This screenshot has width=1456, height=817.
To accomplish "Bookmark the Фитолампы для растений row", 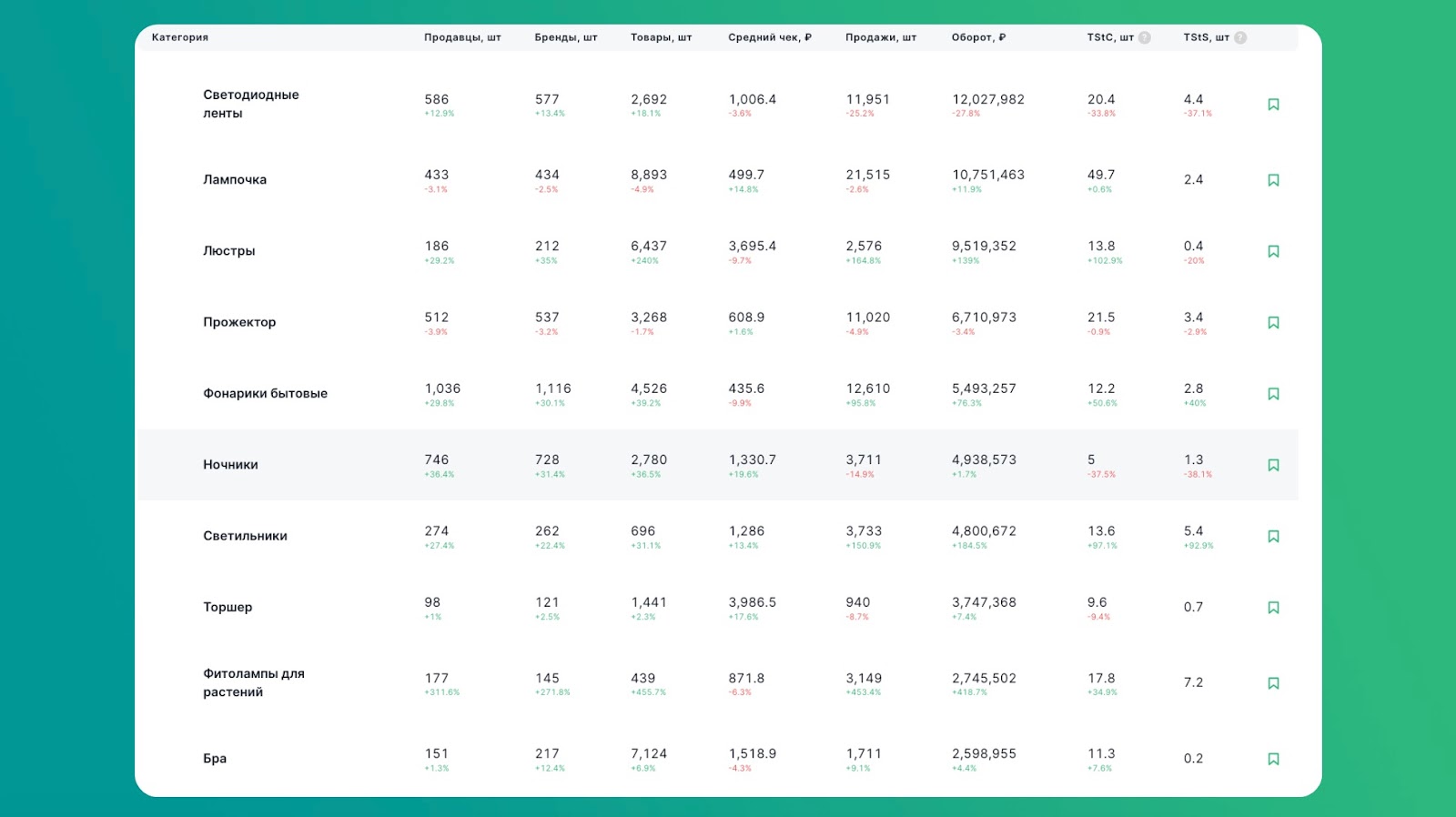I will point(1273,683).
